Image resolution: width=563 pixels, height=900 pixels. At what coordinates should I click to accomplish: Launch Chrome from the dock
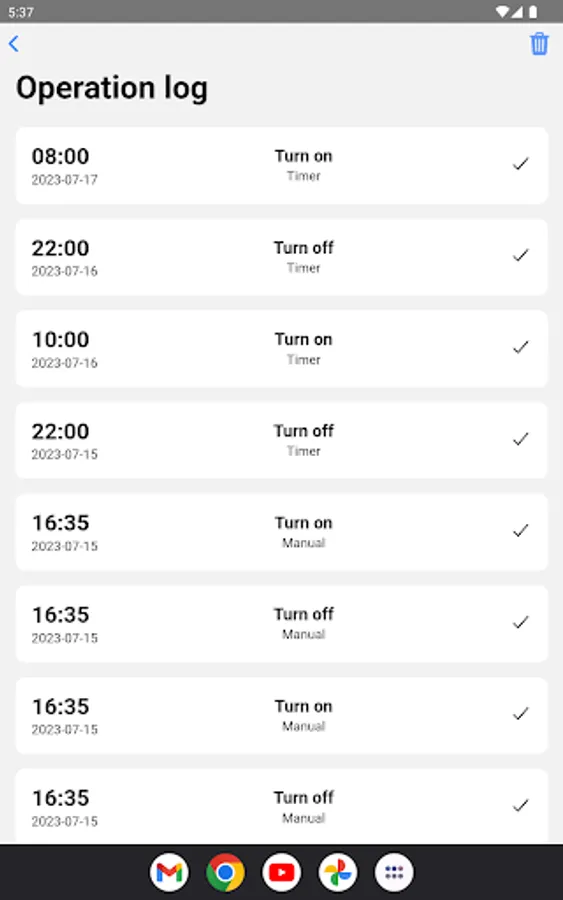click(226, 872)
